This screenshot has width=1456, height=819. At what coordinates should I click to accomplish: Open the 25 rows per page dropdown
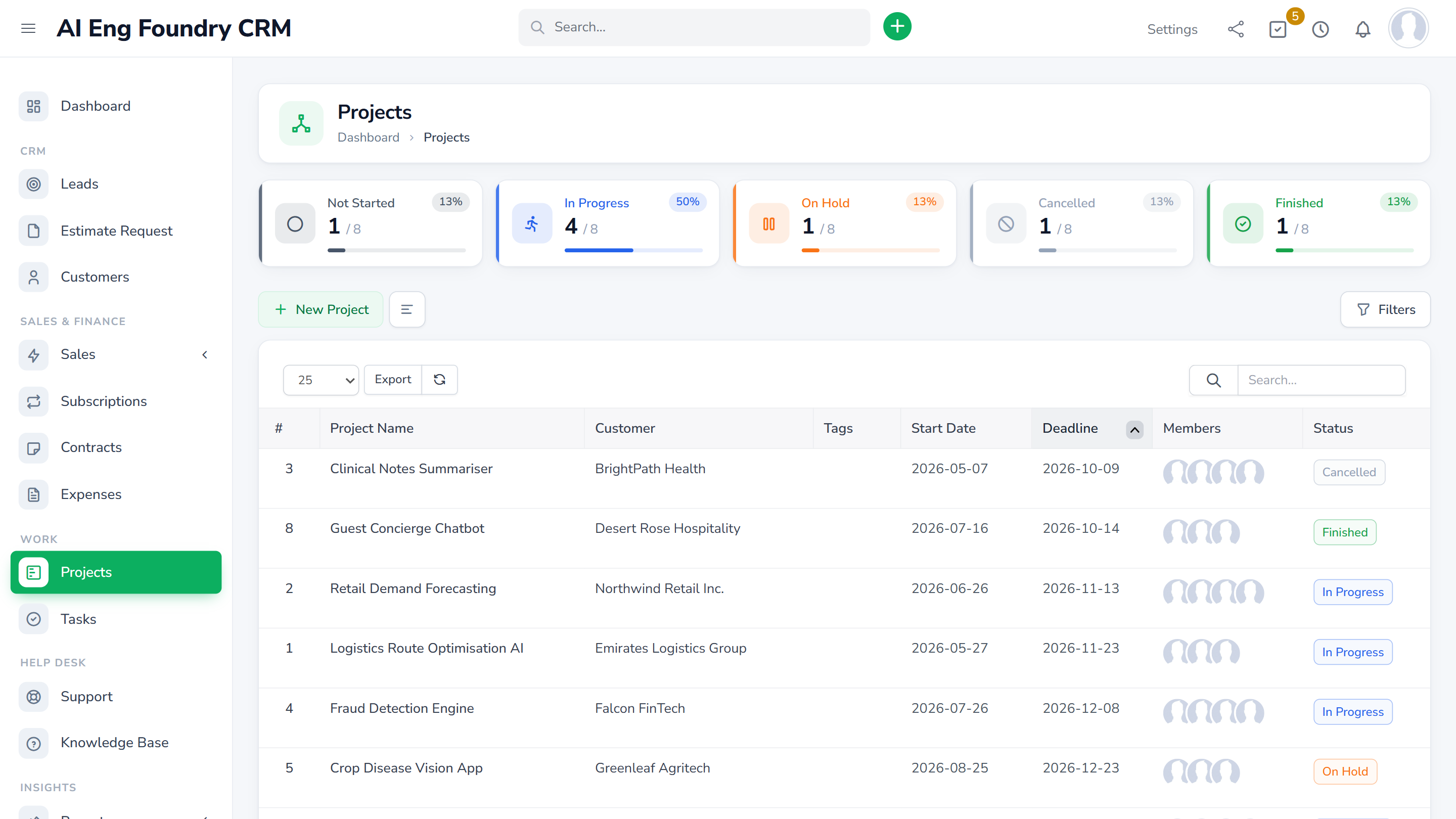[321, 380]
